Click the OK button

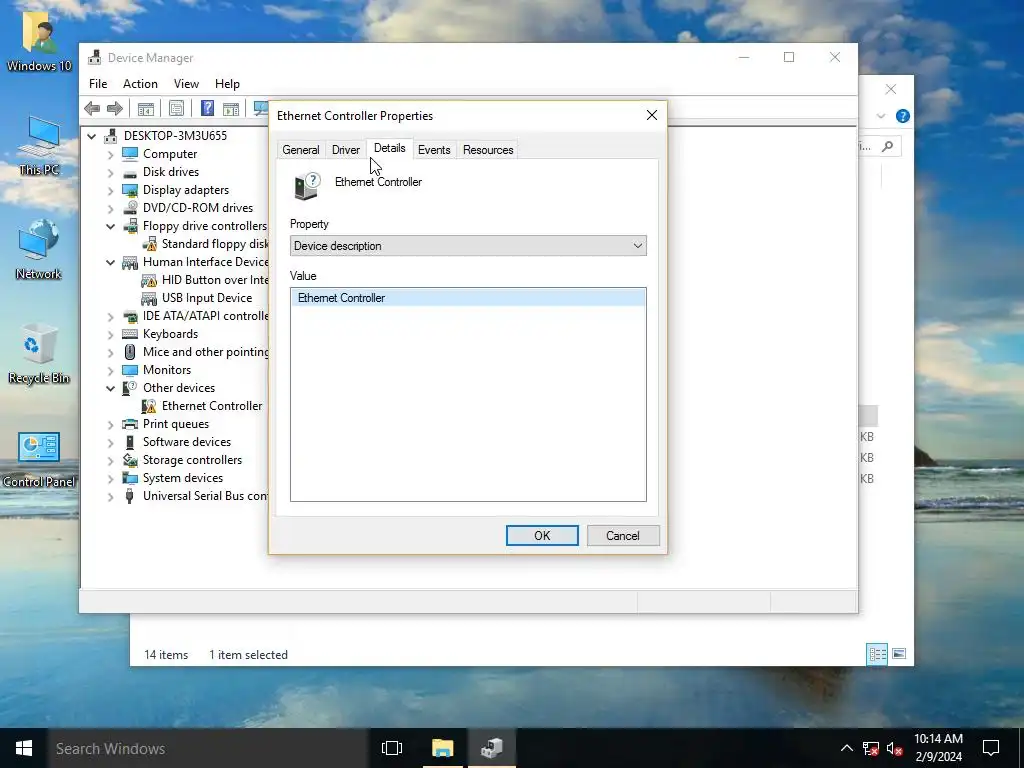[542, 536]
